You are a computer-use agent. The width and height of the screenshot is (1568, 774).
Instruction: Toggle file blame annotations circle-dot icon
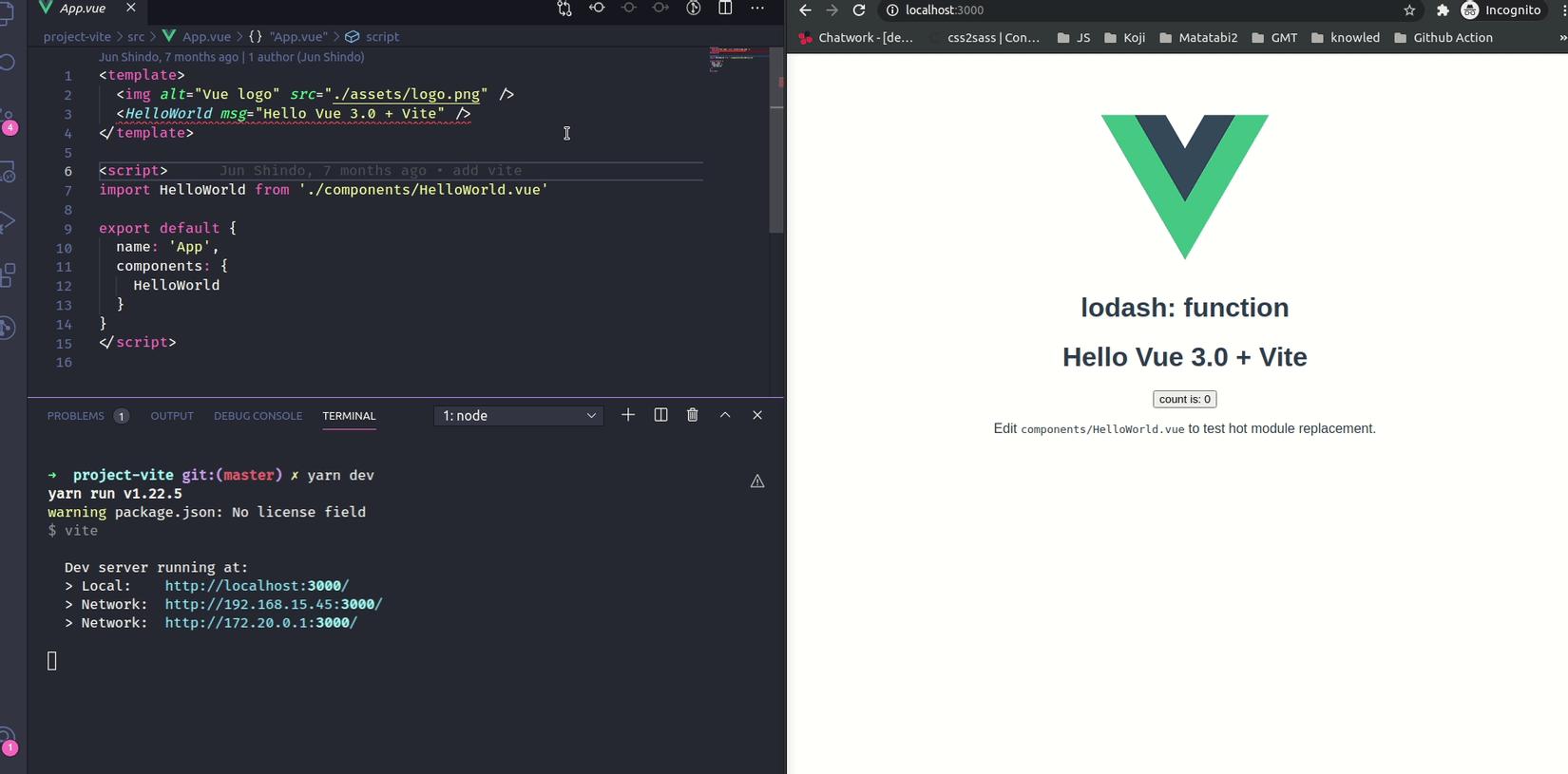click(629, 9)
